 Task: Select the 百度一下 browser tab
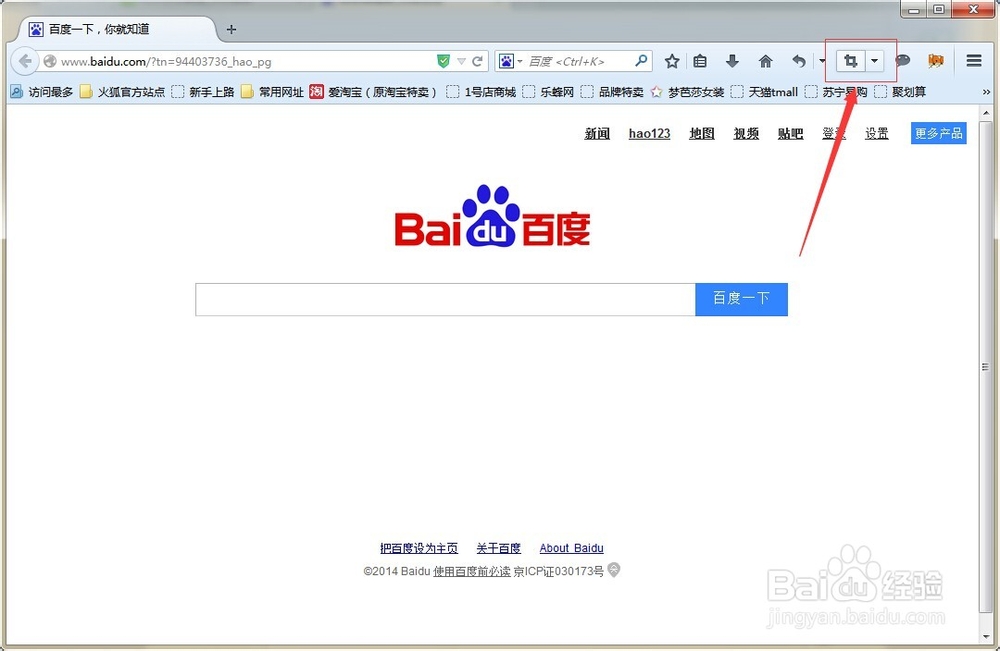(117, 29)
